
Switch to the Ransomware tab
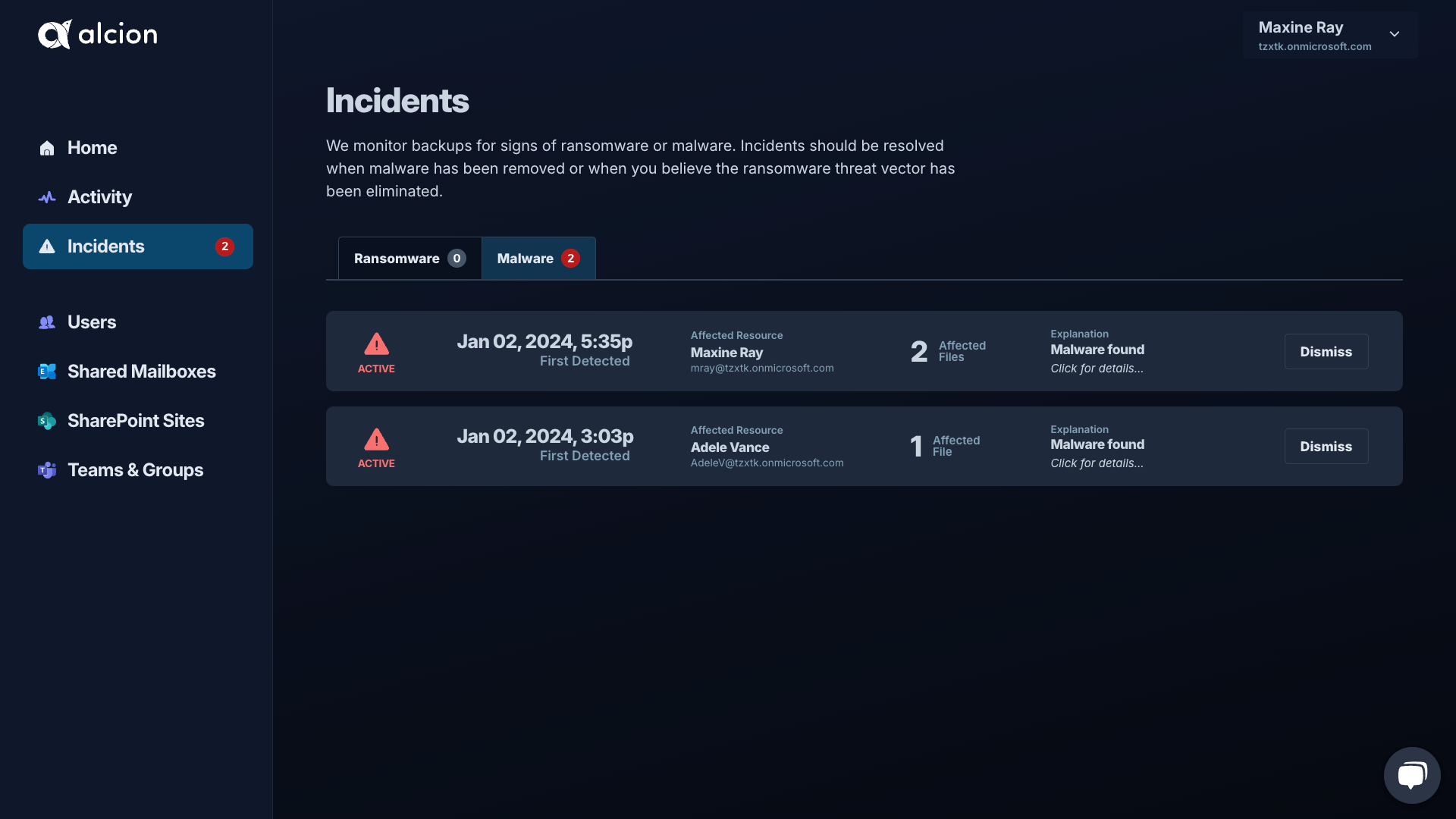point(409,259)
